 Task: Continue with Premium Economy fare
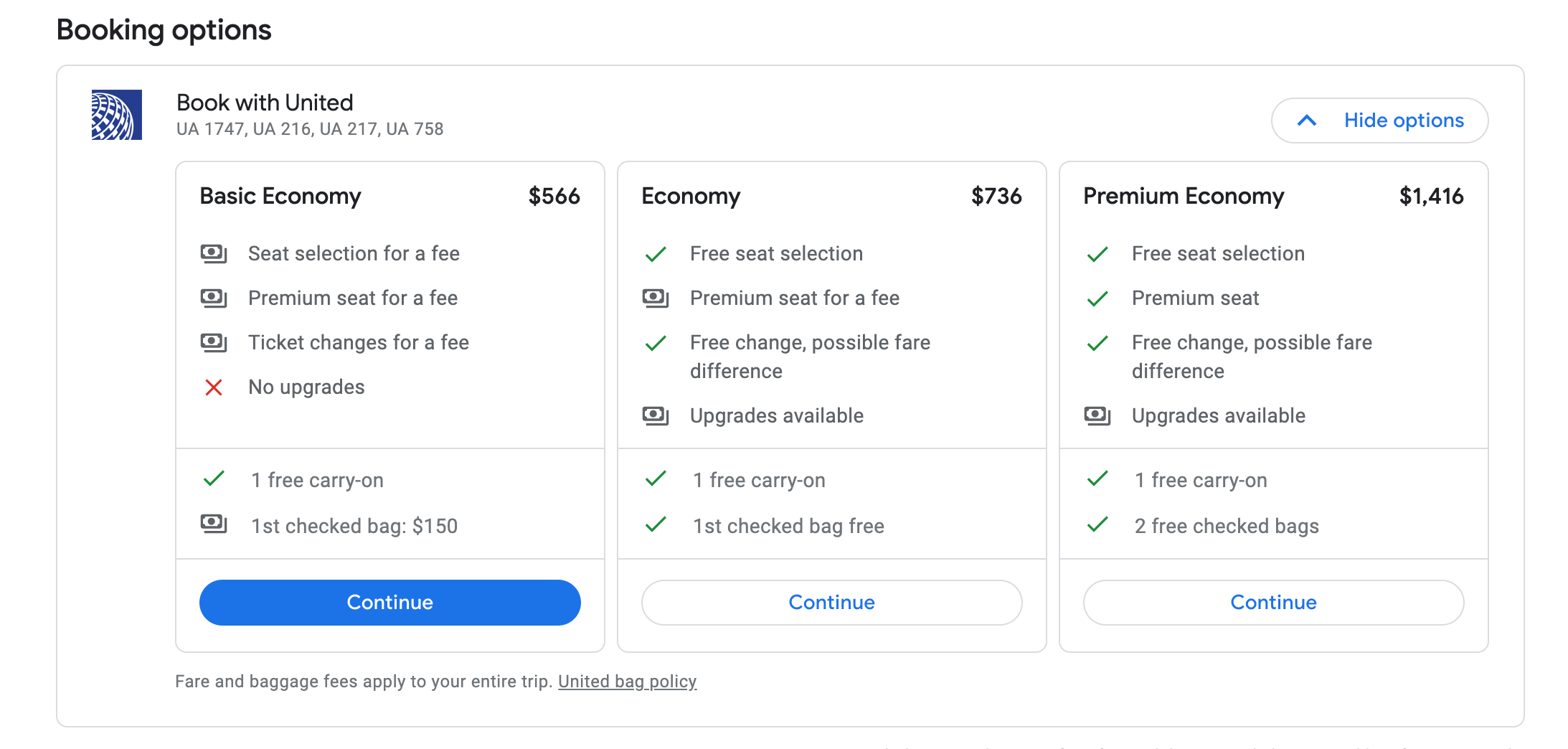coord(1273,603)
